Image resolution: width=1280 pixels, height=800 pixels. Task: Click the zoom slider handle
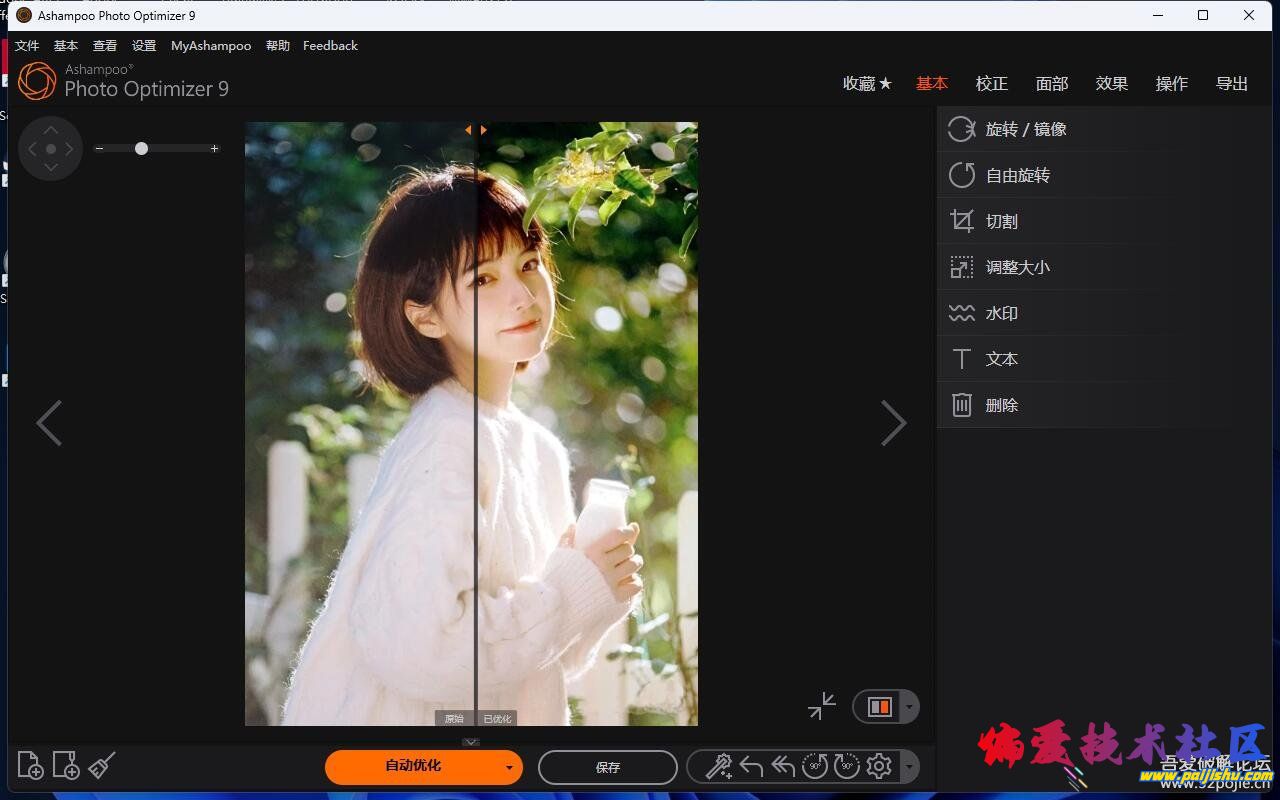tap(141, 148)
